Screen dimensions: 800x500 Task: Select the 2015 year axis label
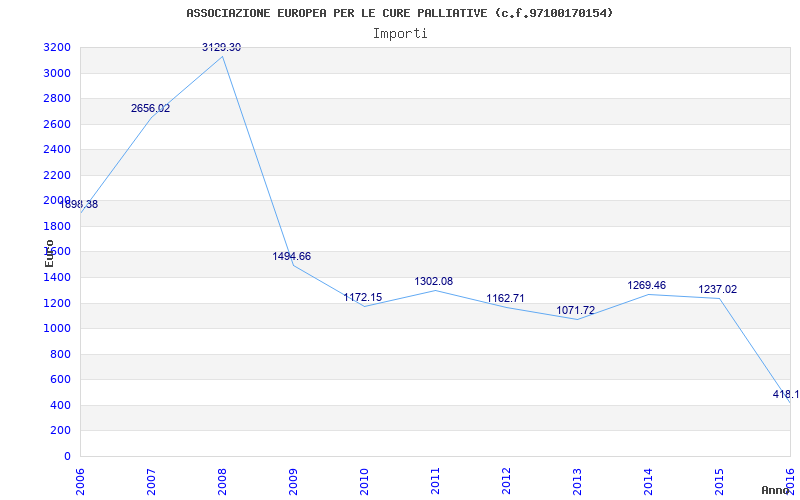coord(719,481)
